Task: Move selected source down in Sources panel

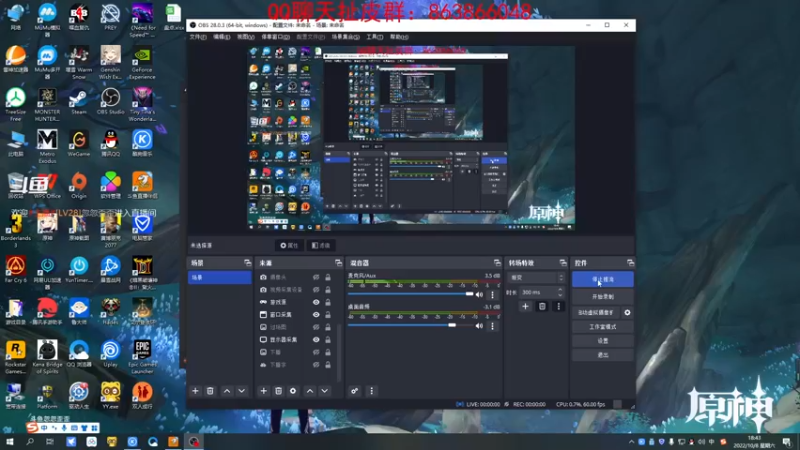Action: 324,391
